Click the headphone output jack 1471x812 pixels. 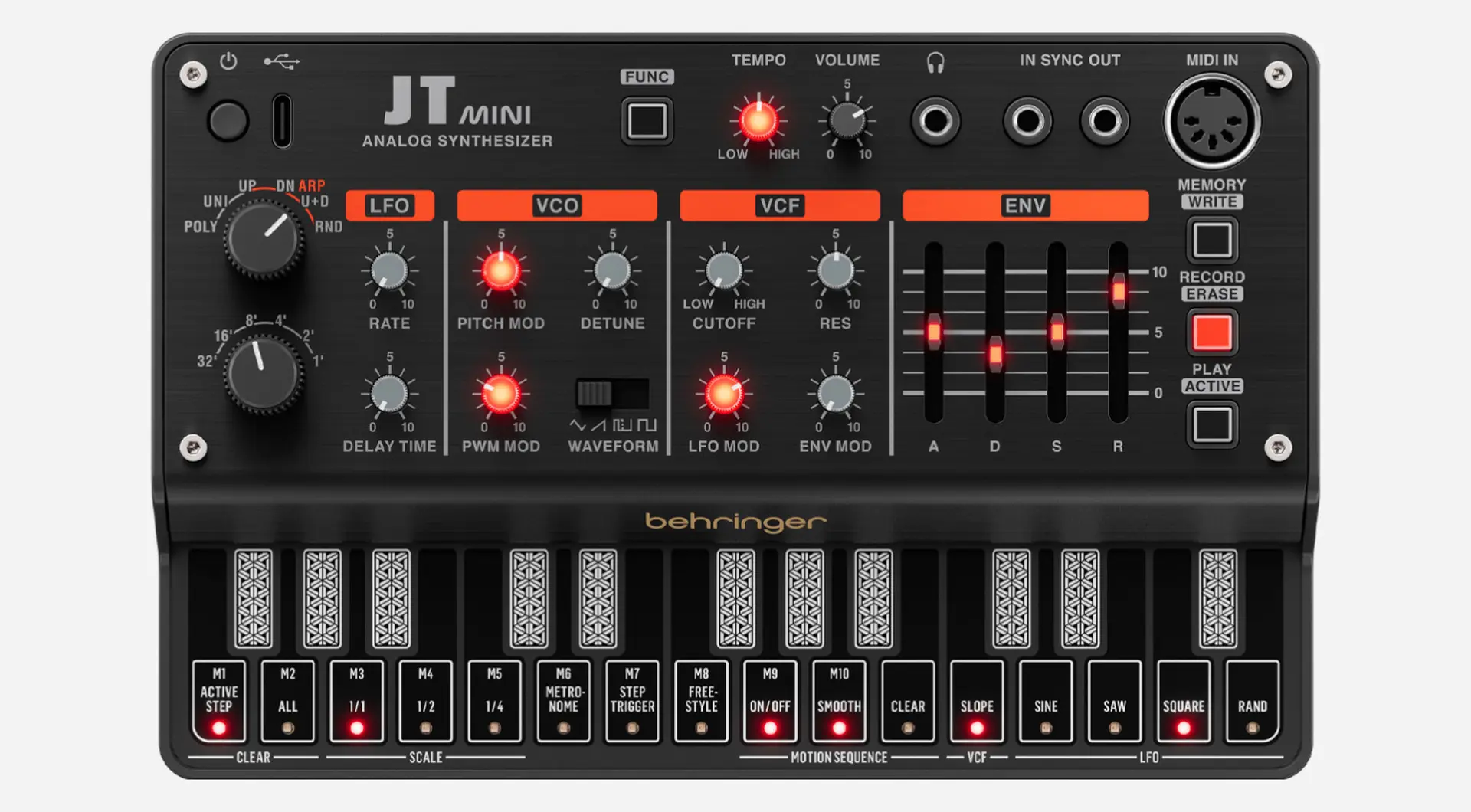(935, 121)
